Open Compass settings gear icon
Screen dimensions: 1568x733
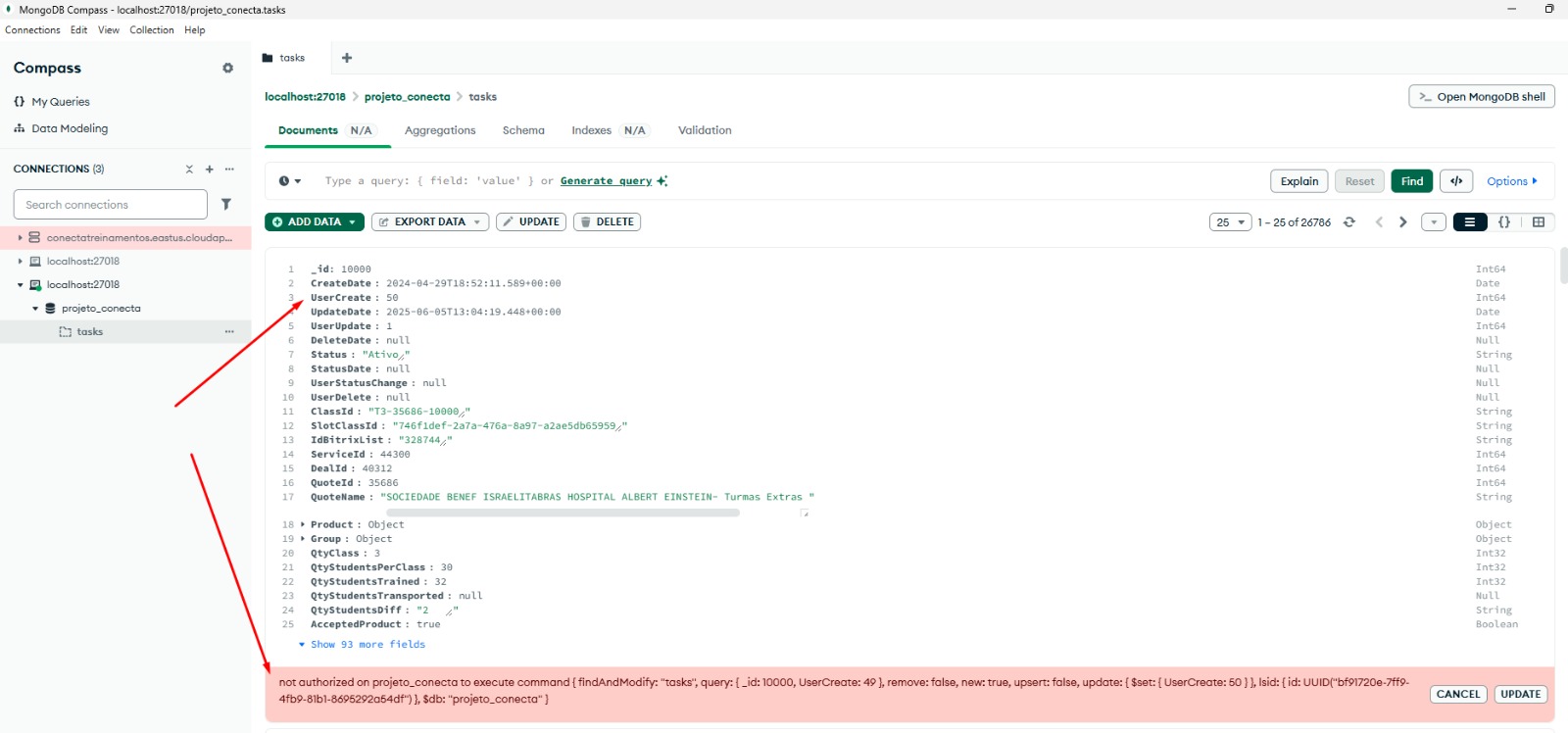click(x=227, y=69)
